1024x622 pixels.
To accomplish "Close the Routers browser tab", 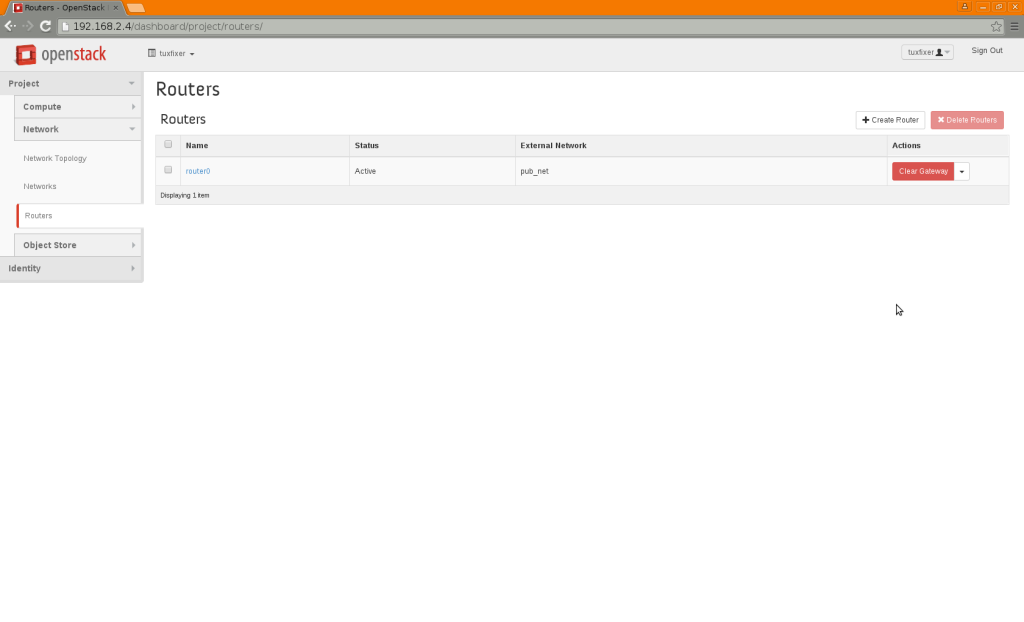I will pos(116,7).
